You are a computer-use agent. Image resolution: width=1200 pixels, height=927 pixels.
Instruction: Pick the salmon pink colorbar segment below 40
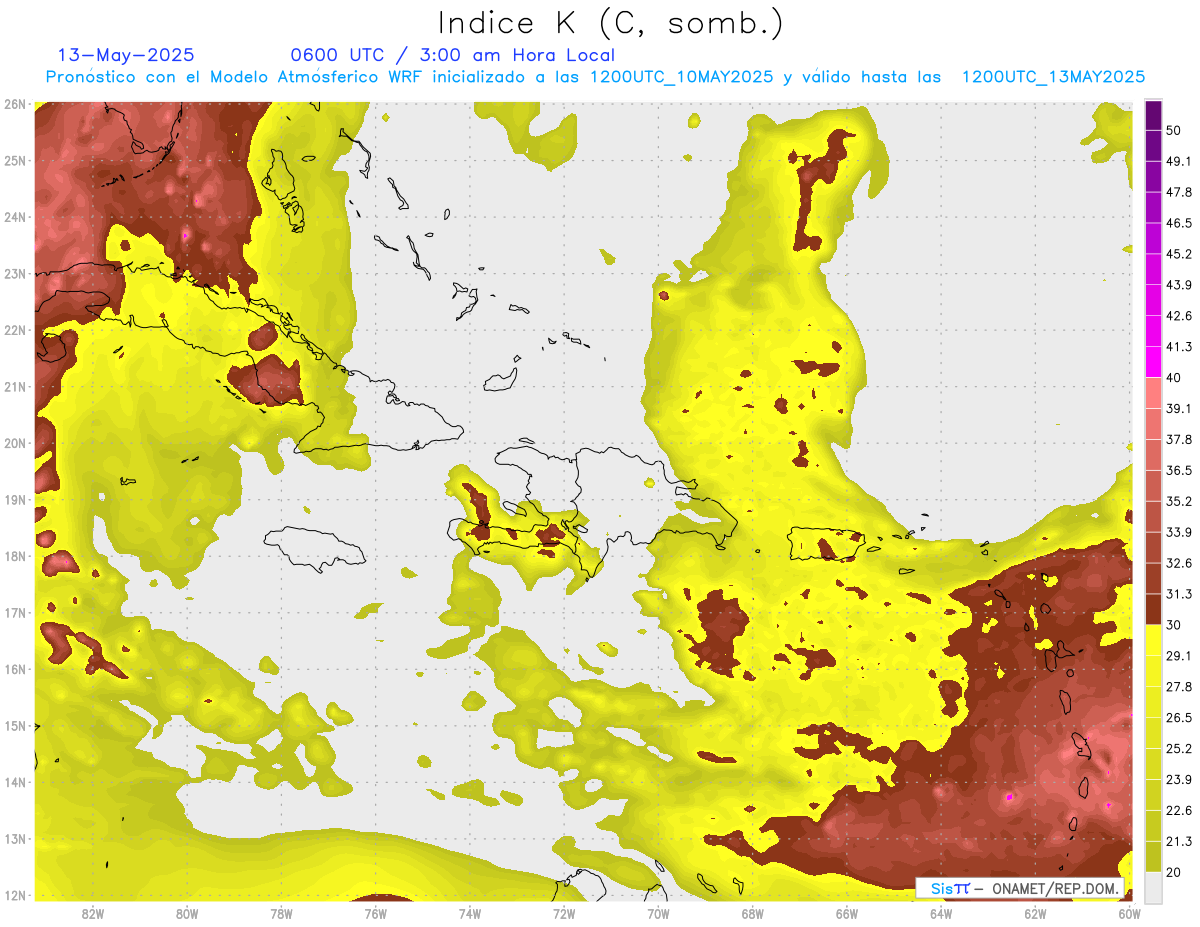pyautogui.click(x=1153, y=393)
